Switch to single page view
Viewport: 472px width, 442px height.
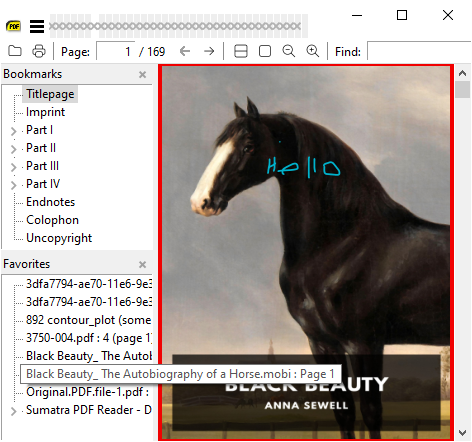click(x=265, y=51)
